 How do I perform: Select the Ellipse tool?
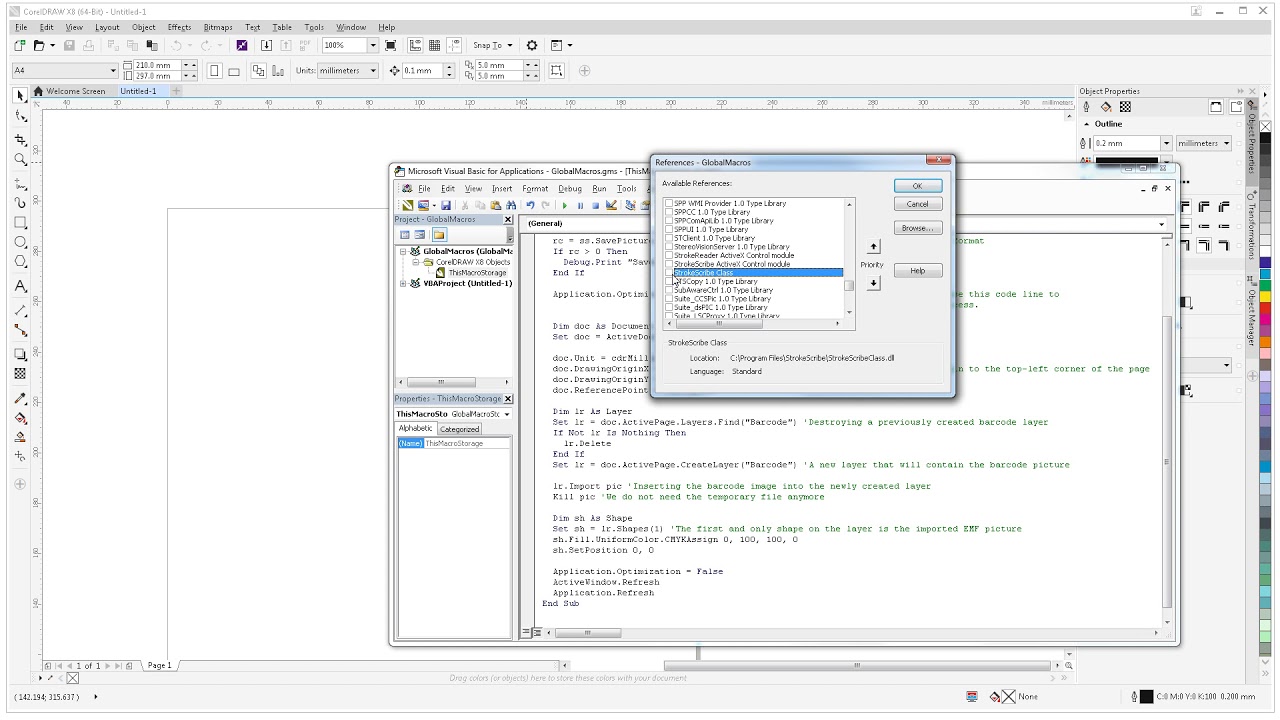coord(20,243)
